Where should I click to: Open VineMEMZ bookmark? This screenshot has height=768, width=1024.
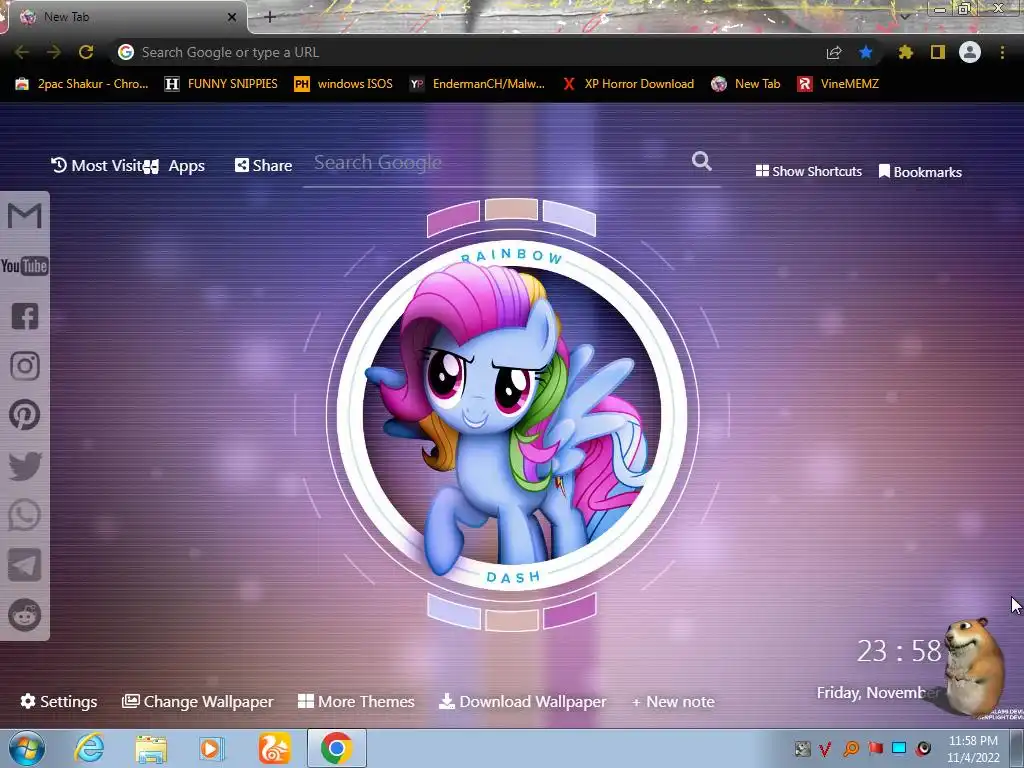(838, 84)
